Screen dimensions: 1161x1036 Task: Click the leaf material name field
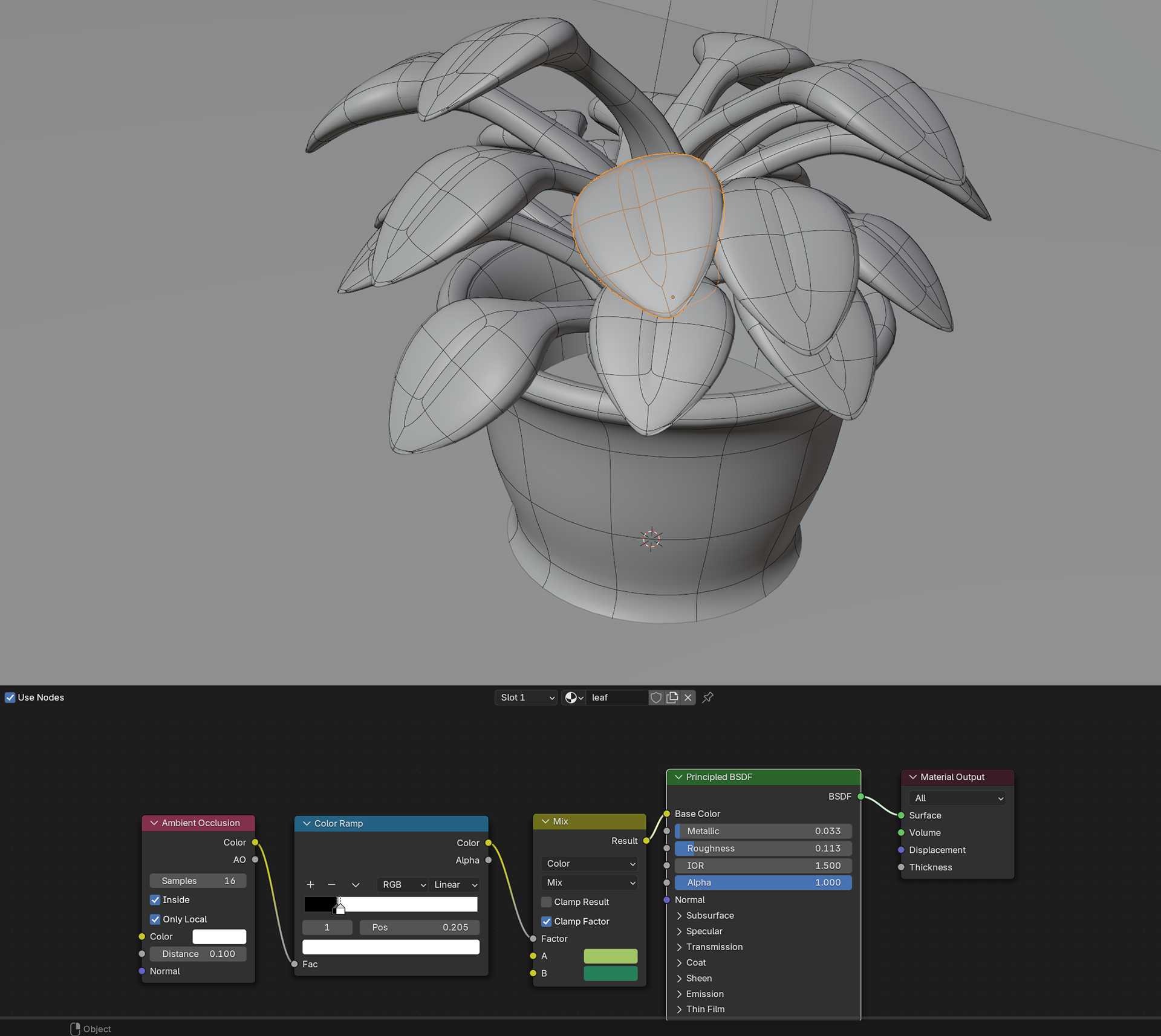[617, 698]
